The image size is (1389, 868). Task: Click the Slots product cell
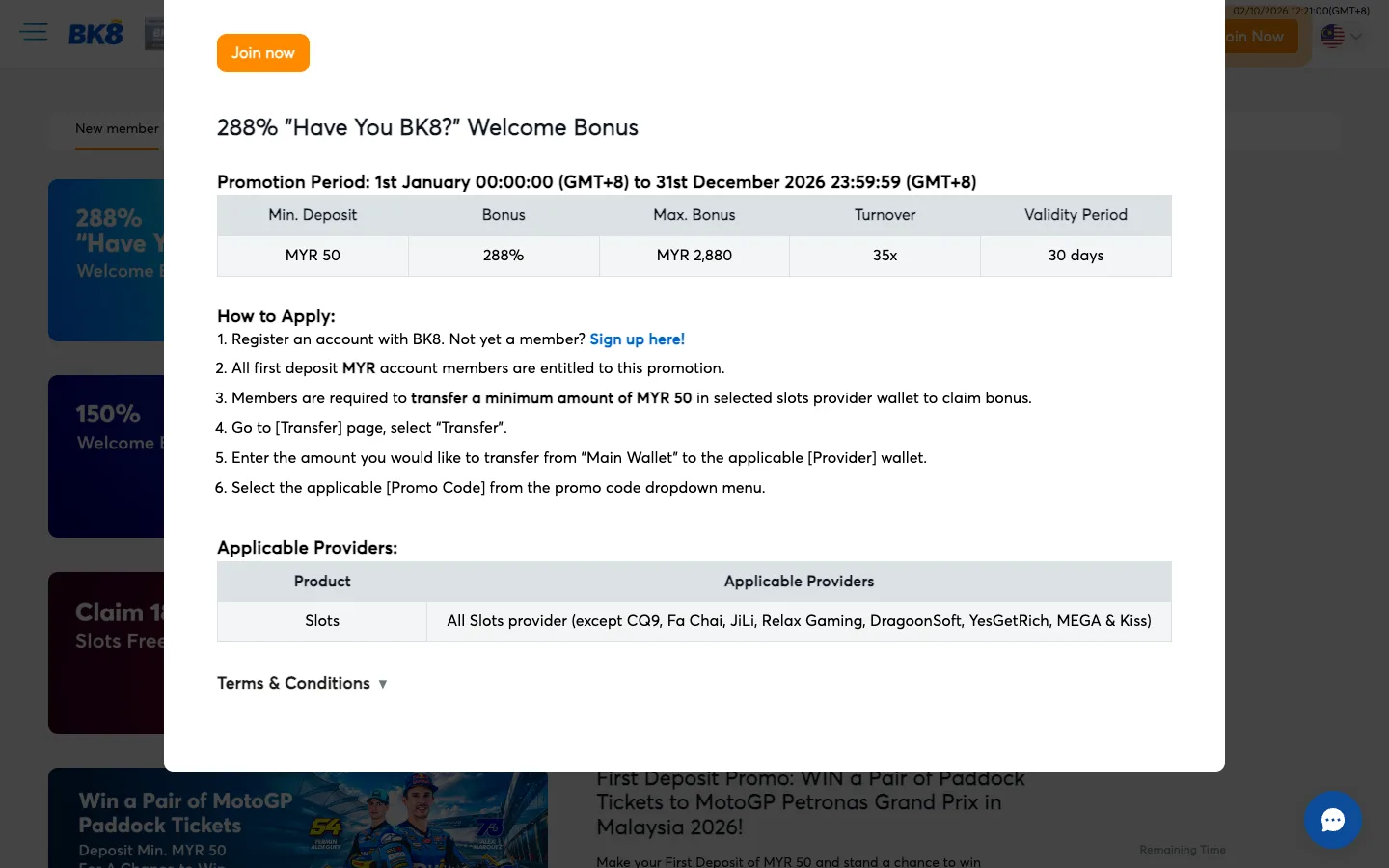tap(322, 621)
